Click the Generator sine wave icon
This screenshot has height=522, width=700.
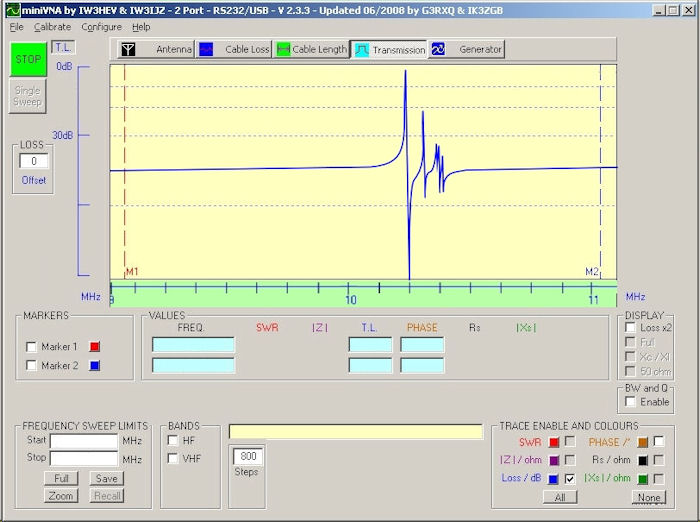point(438,49)
